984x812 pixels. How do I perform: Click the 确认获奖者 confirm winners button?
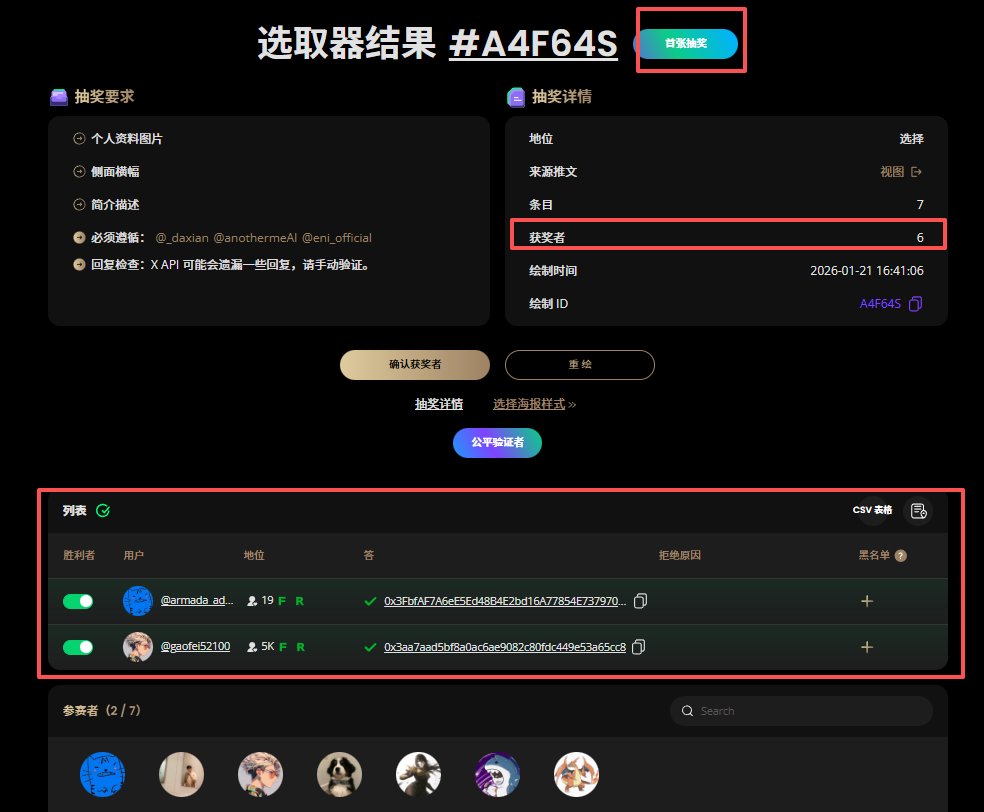(414, 365)
